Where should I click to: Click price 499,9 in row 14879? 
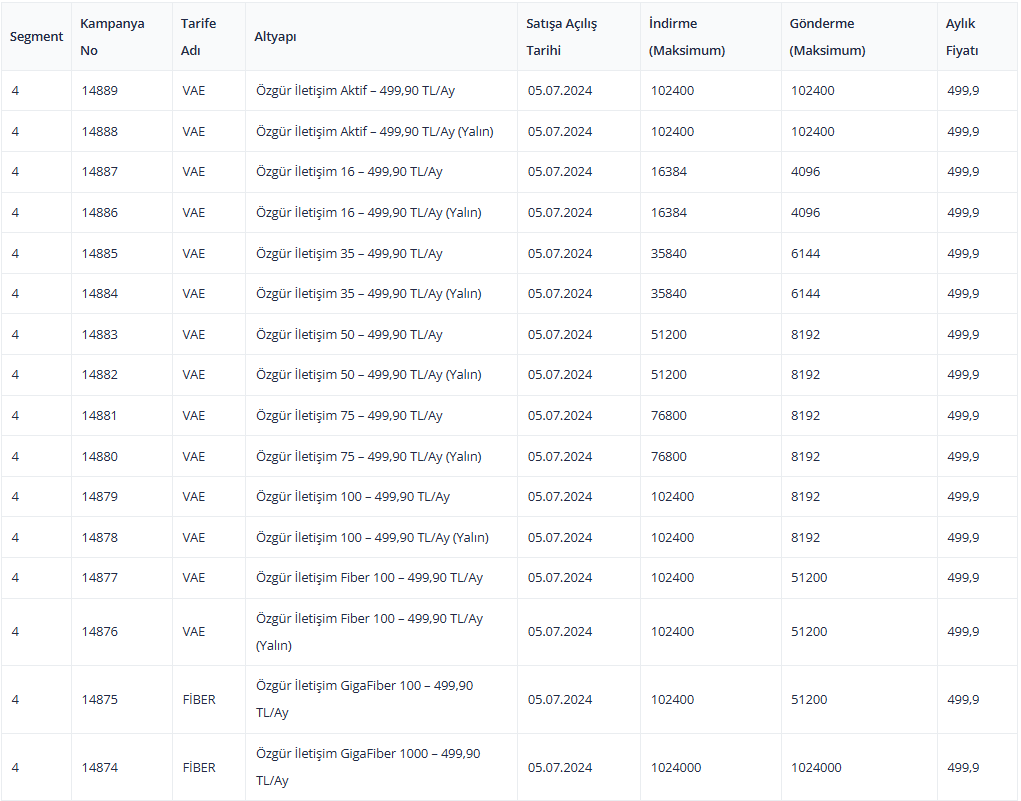point(963,496)
